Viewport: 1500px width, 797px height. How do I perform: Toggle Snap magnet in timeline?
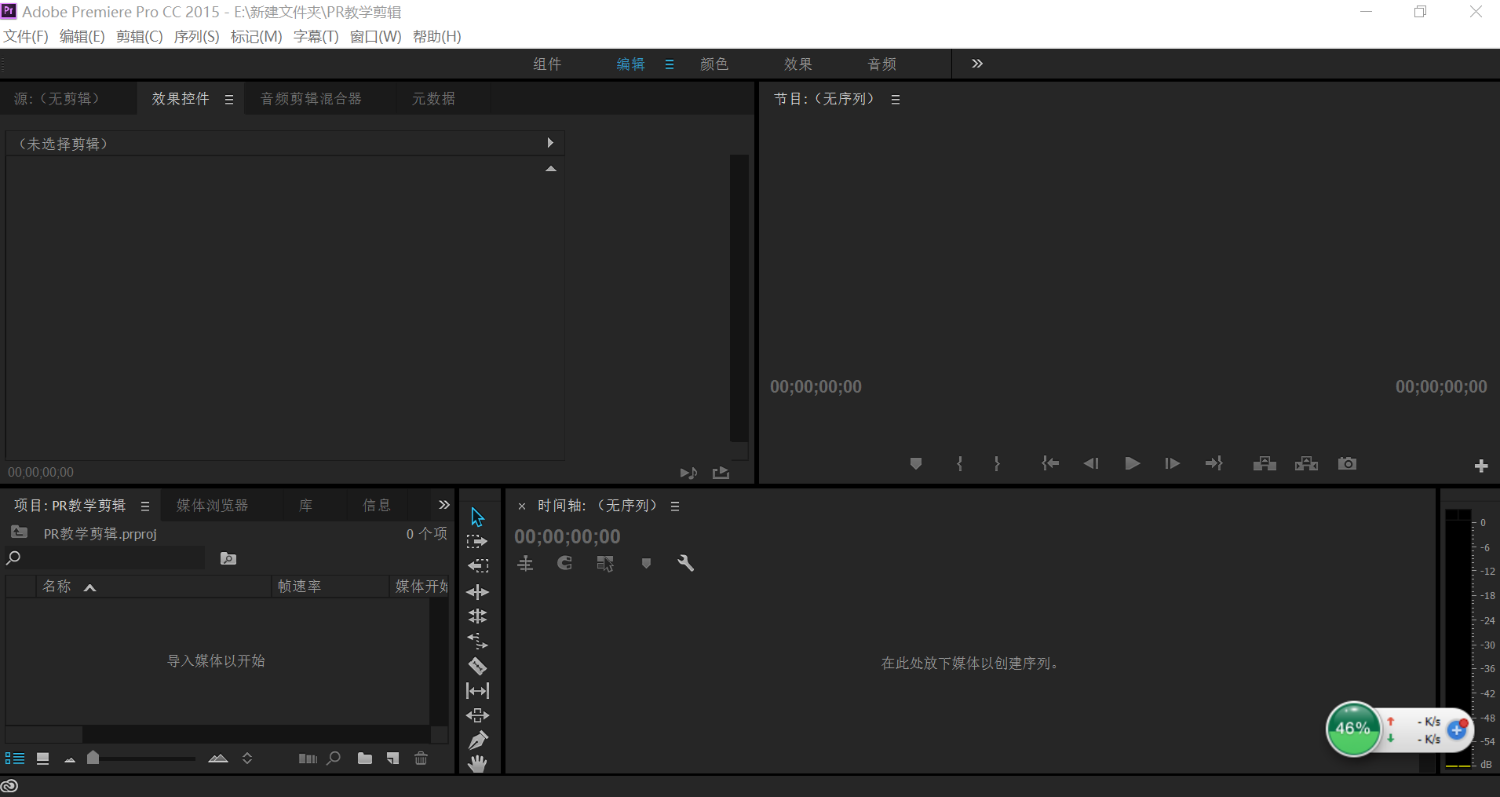click(x=565, y=564)
